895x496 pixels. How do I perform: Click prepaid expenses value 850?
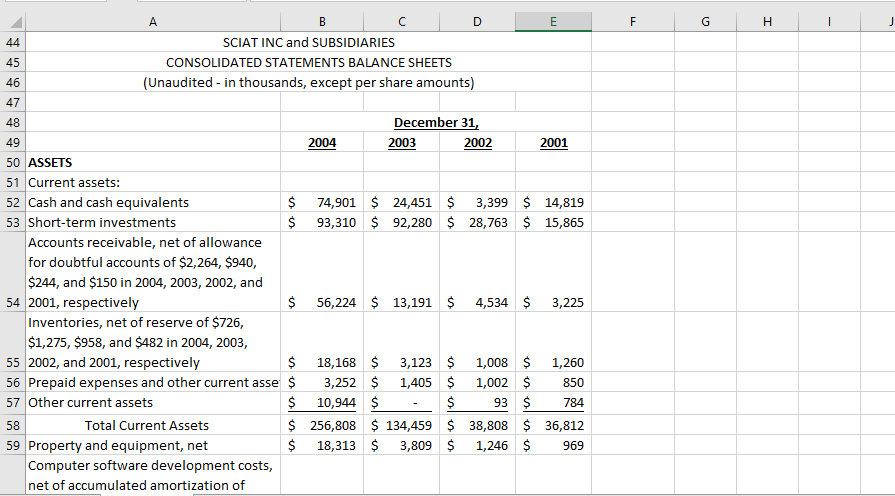coord(553,382)
